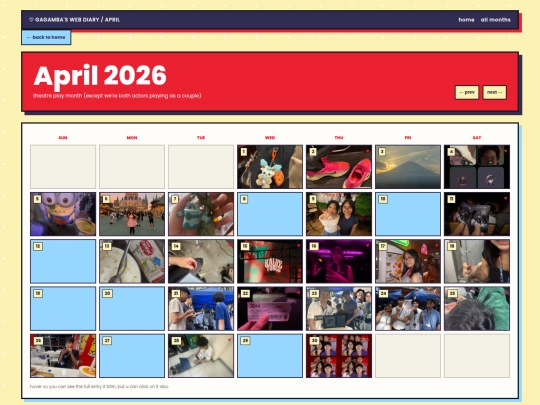Screen dimensions: 540x405
Task: Open April 4 video call collage entry
Action: (477, 167)
